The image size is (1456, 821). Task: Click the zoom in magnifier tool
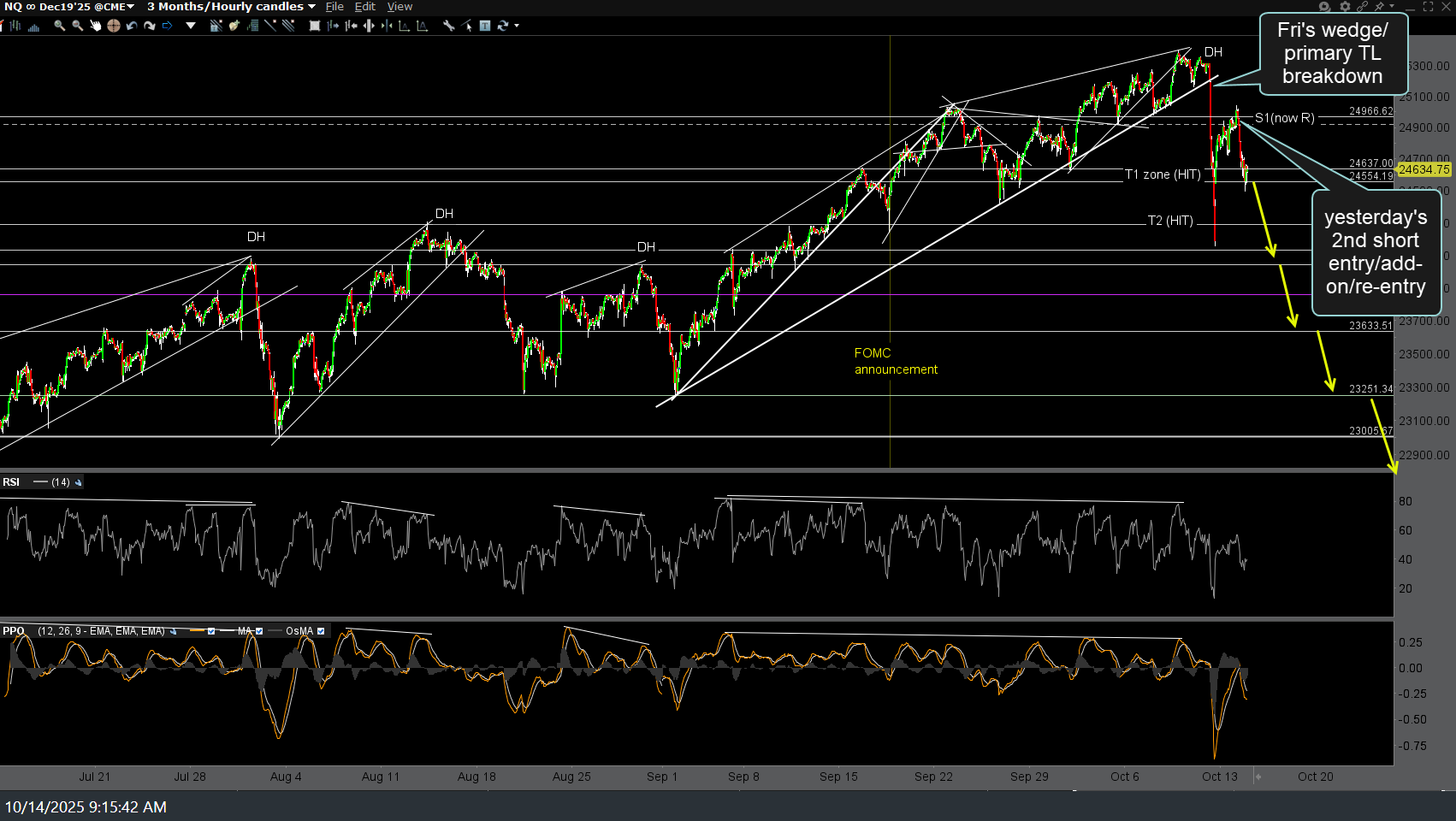tap(59, 26)
